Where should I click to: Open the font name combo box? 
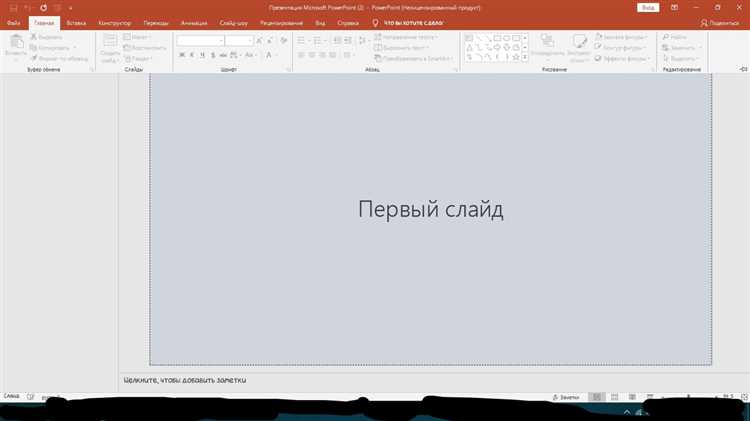coord(200,41)
